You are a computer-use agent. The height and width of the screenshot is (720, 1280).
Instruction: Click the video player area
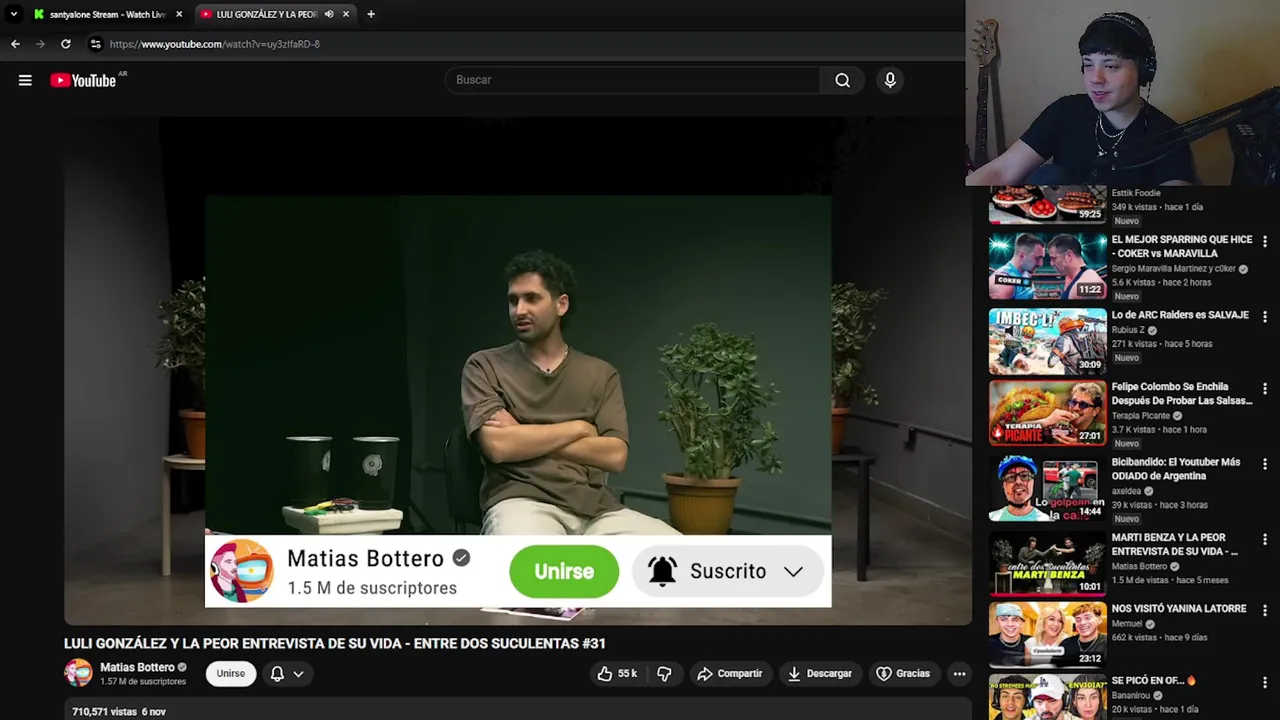[518, 370]
